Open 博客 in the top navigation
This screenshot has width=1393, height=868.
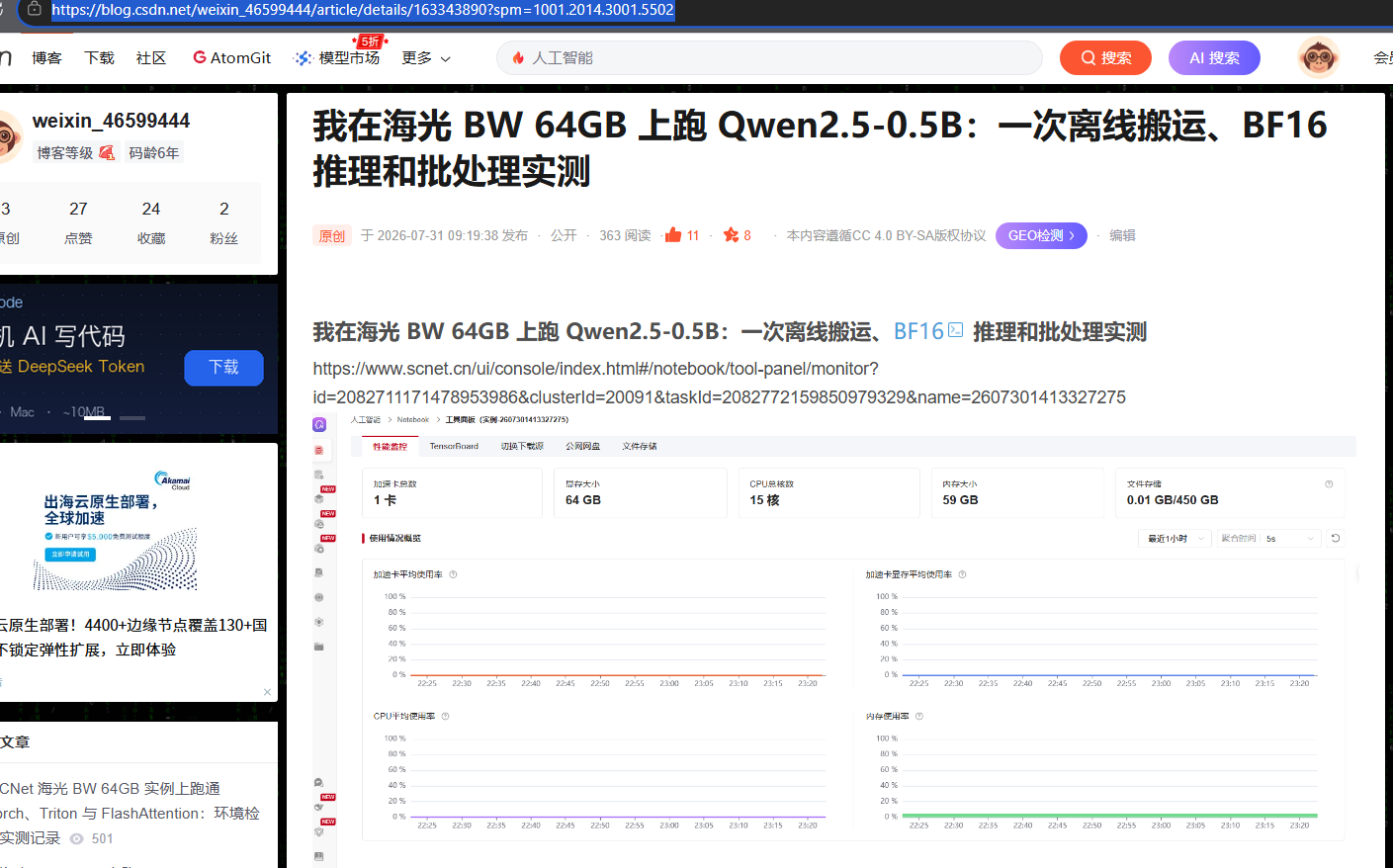click(46, 58)
